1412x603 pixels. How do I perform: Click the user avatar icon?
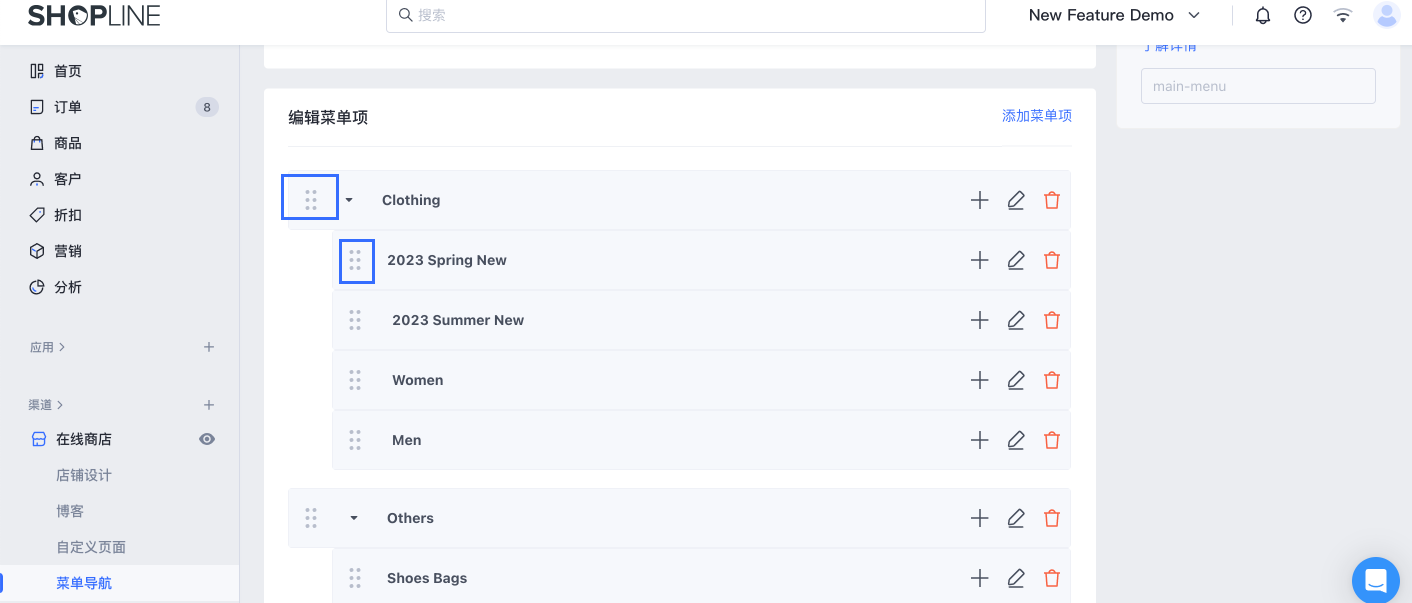point(1386,15)
